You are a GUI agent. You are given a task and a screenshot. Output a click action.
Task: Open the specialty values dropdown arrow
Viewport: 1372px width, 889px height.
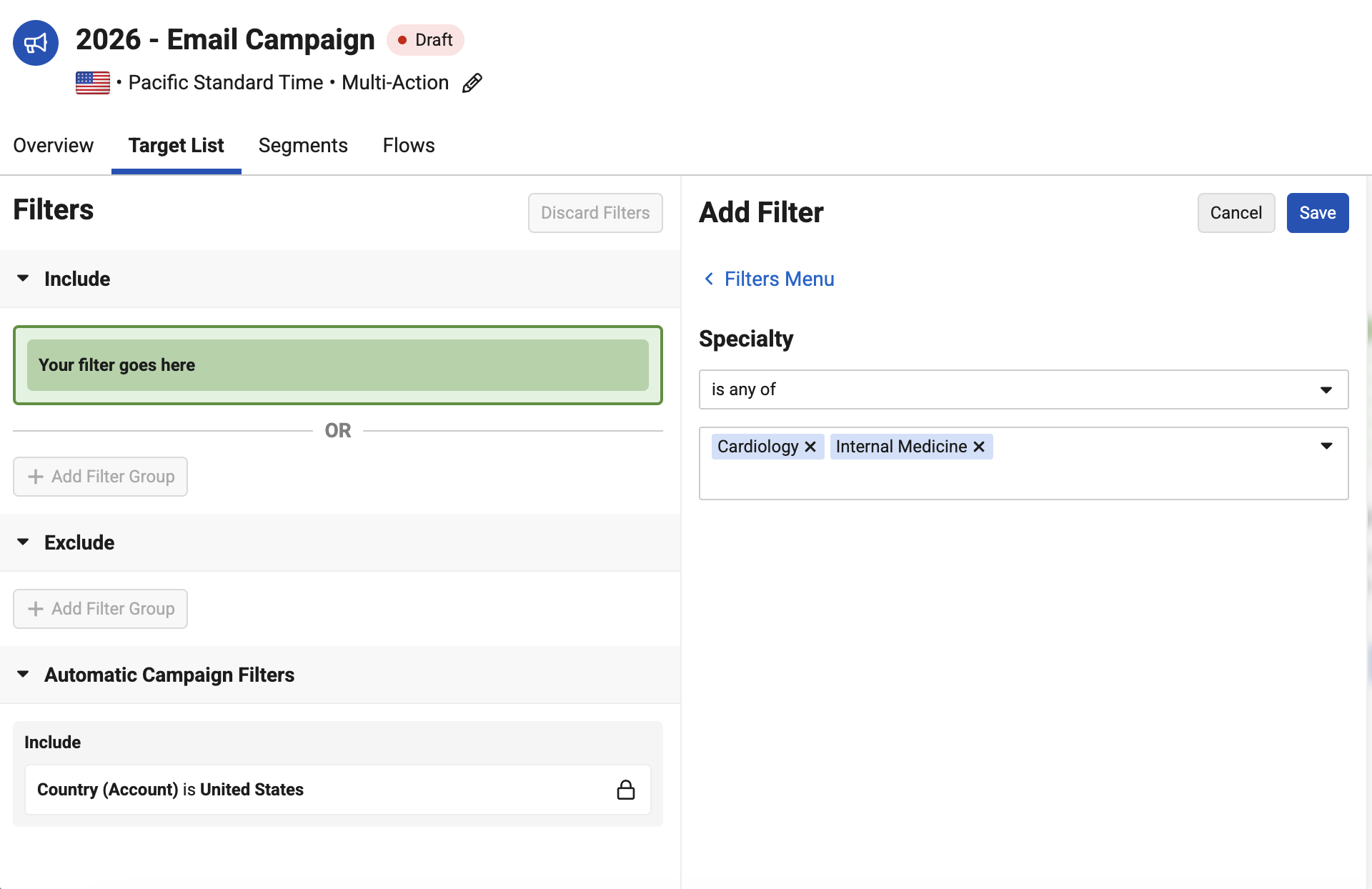1326,446
